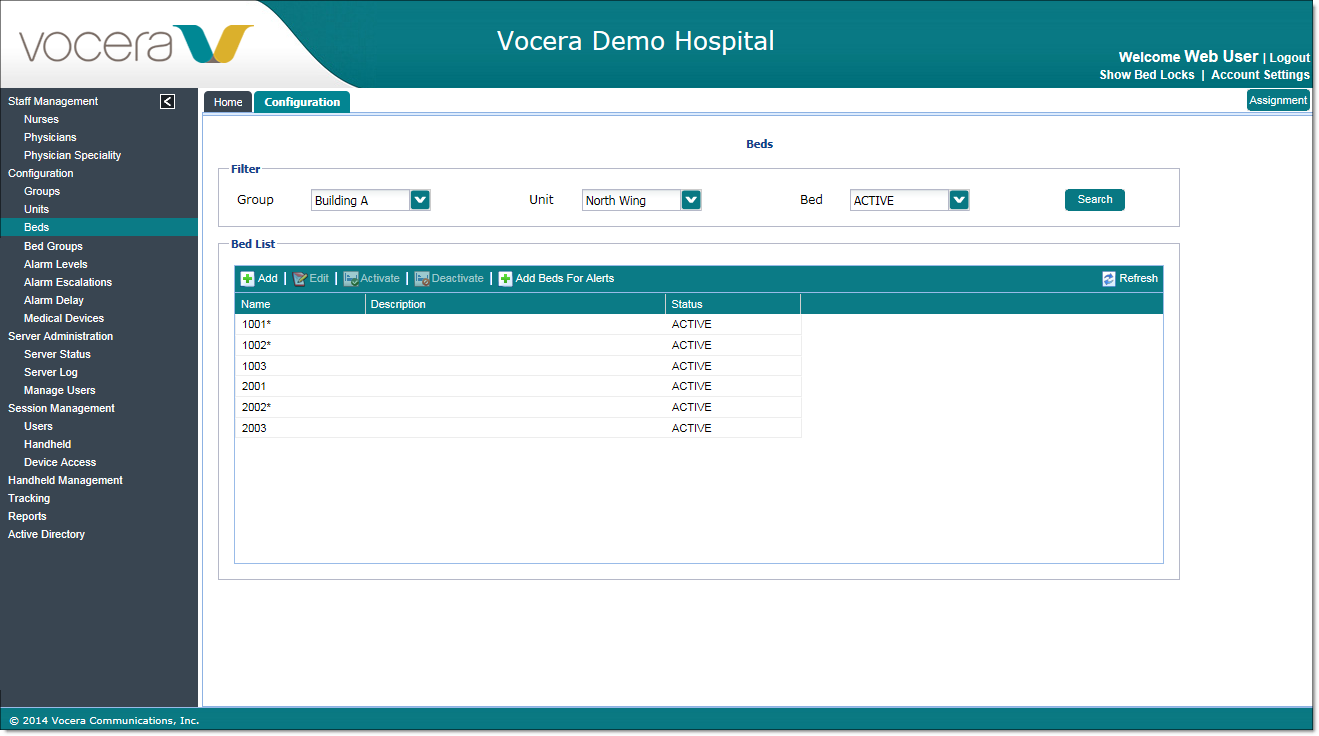Select Beds in the sidebar
The image size is (1319, 736).
[x=99, y=227]
